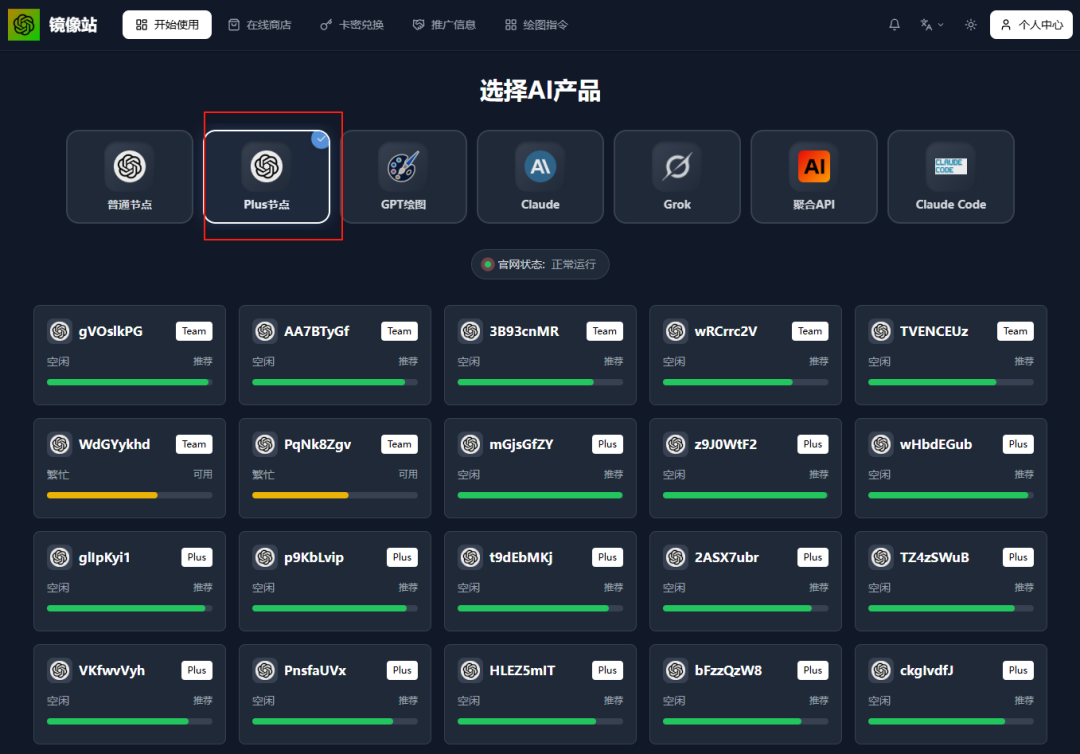Select node gVOslkPG

129,355
